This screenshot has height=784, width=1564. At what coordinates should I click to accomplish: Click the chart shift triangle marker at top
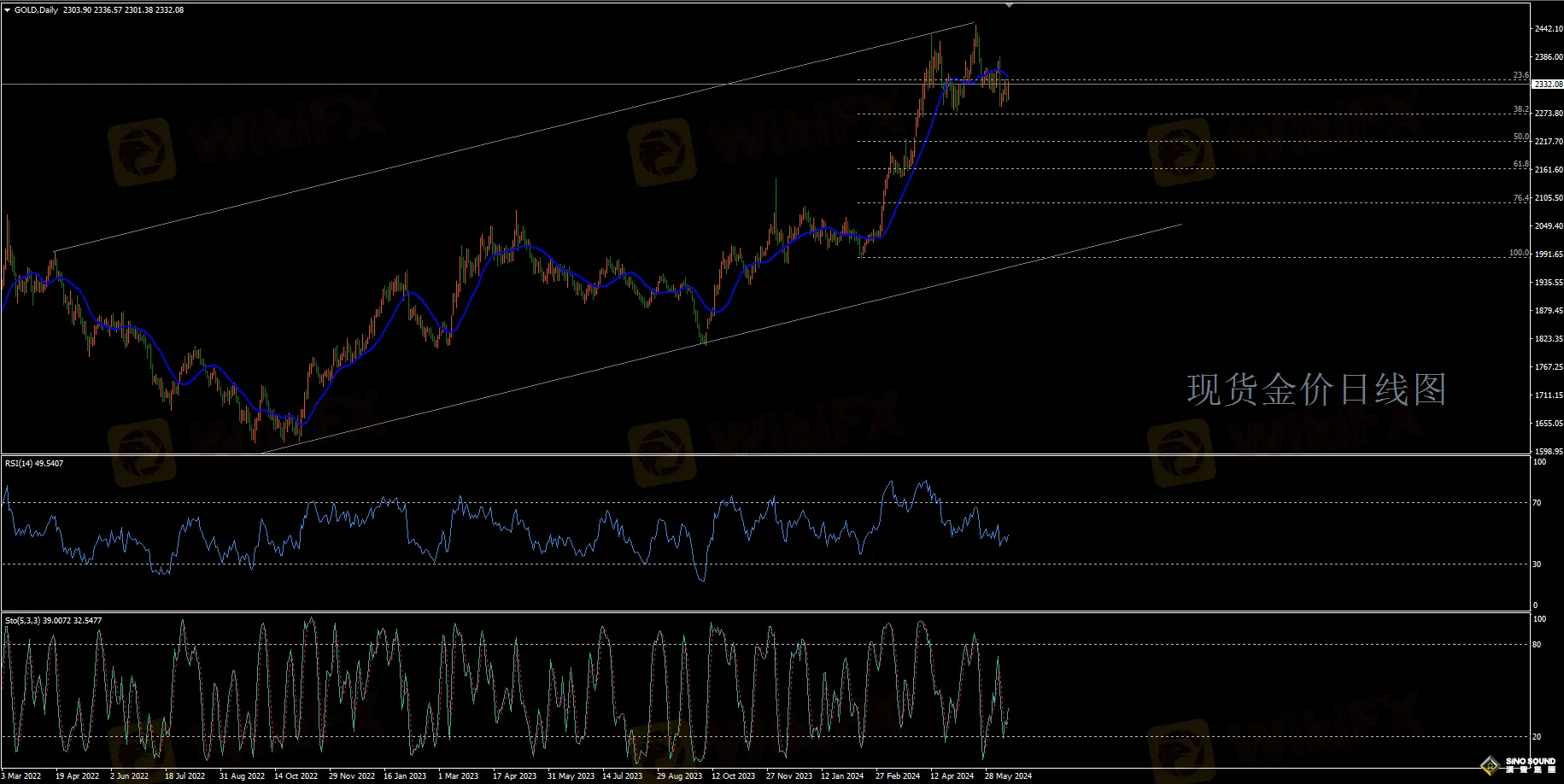1009,5
